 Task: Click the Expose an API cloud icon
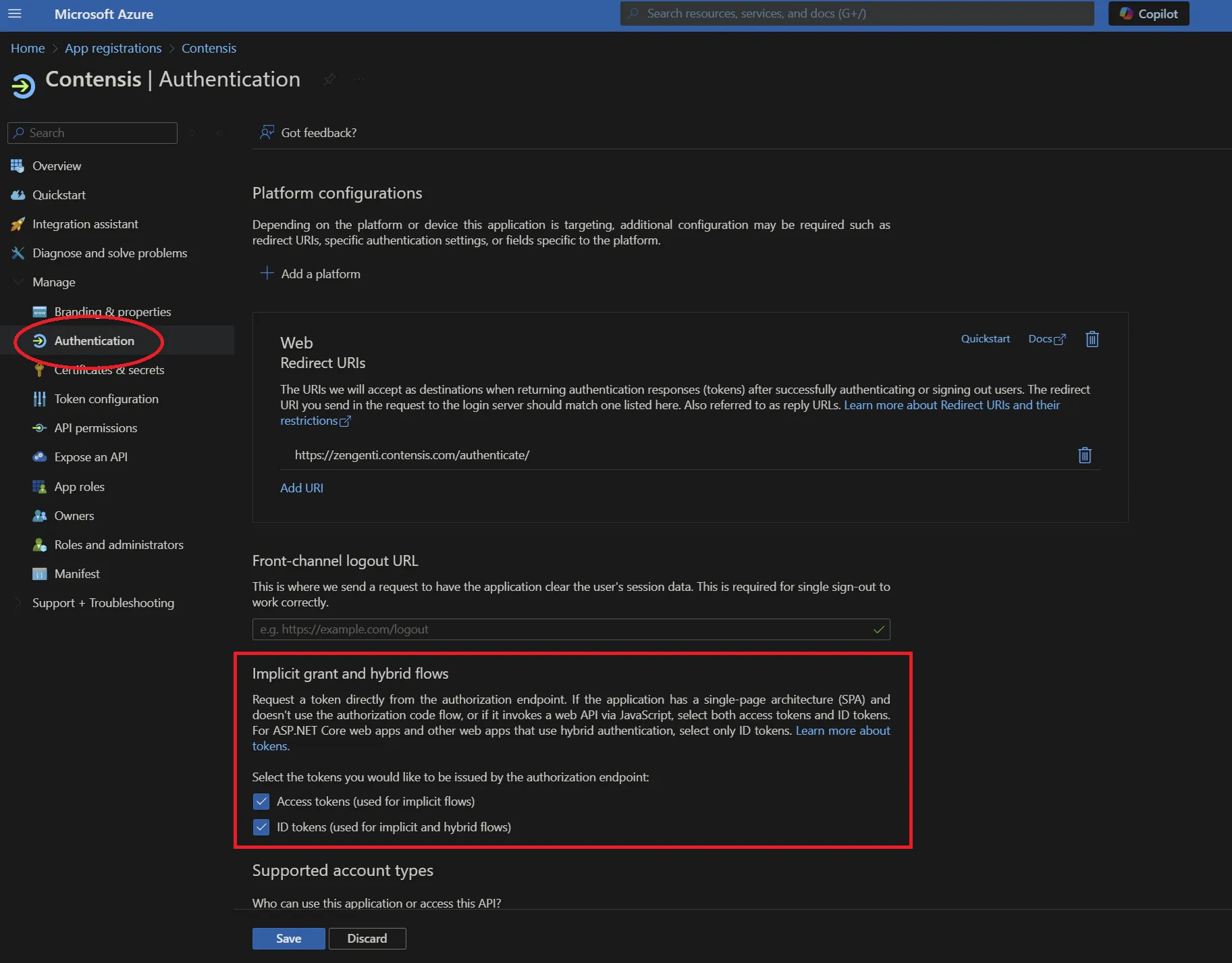40,457
